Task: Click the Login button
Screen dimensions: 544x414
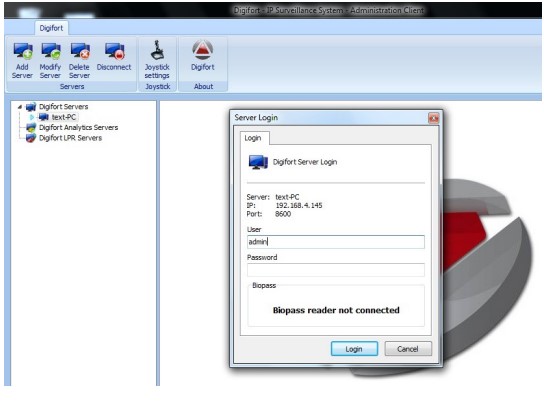Action: 354,349
